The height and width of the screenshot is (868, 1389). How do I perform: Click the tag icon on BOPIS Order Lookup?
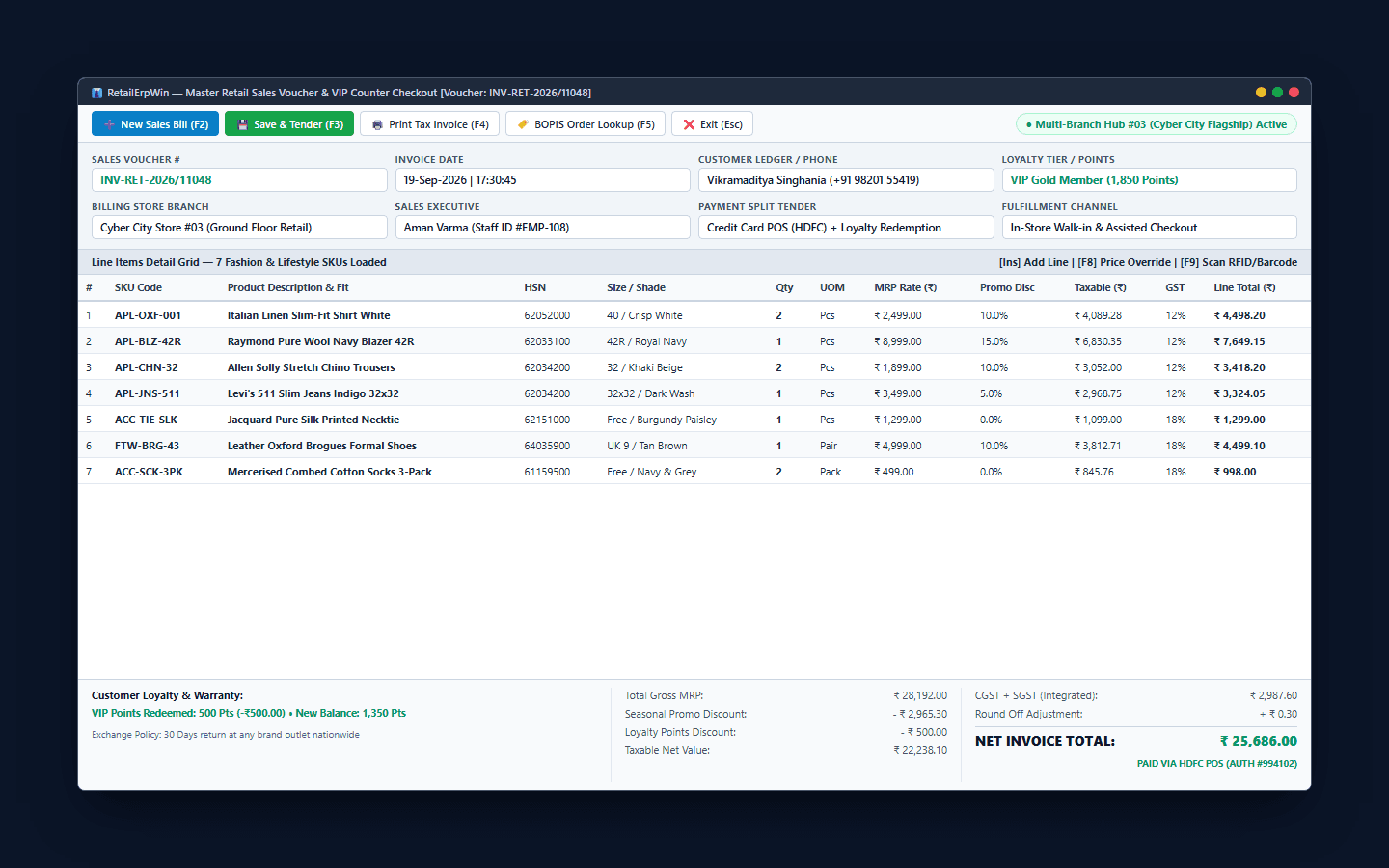coord(523,124)
